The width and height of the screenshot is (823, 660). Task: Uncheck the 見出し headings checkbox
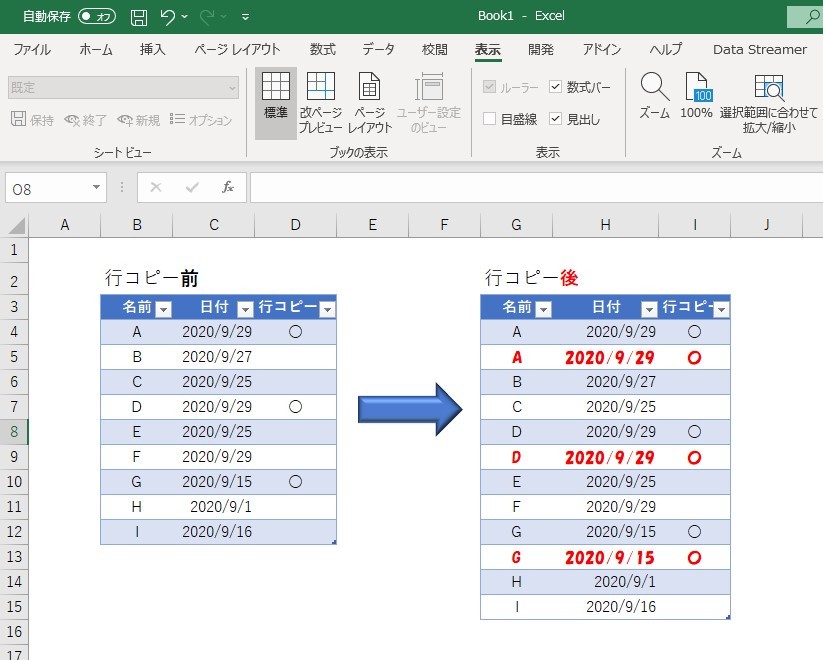(x=556, y=119)
